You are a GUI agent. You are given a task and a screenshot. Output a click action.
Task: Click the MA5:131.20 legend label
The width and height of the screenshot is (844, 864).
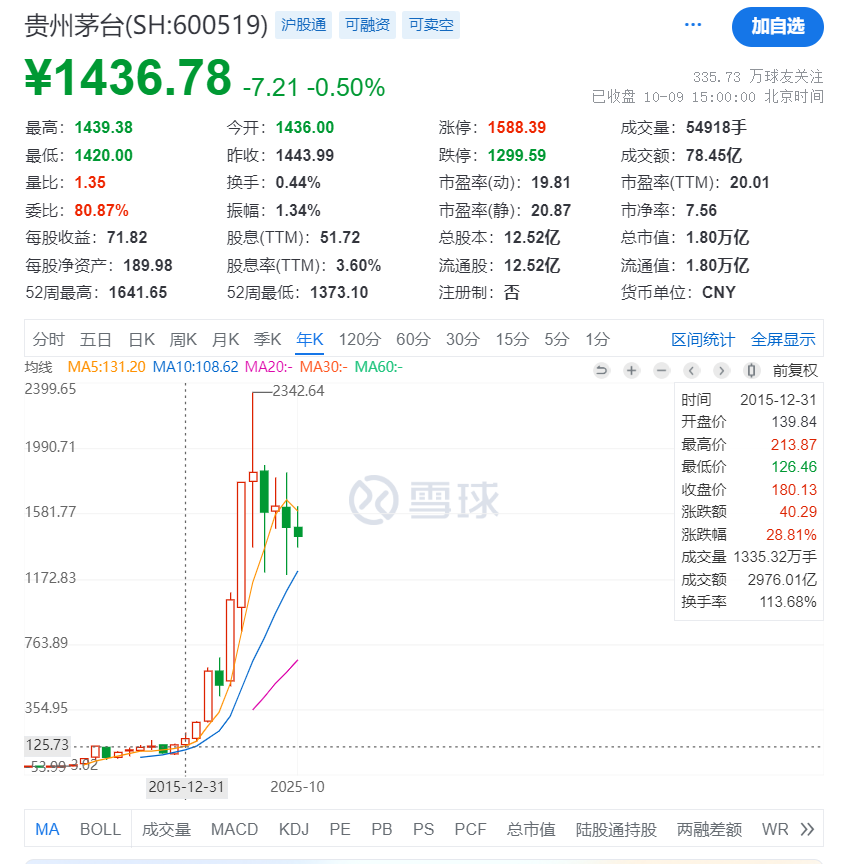pyautogui.click(x=106, y=367)
